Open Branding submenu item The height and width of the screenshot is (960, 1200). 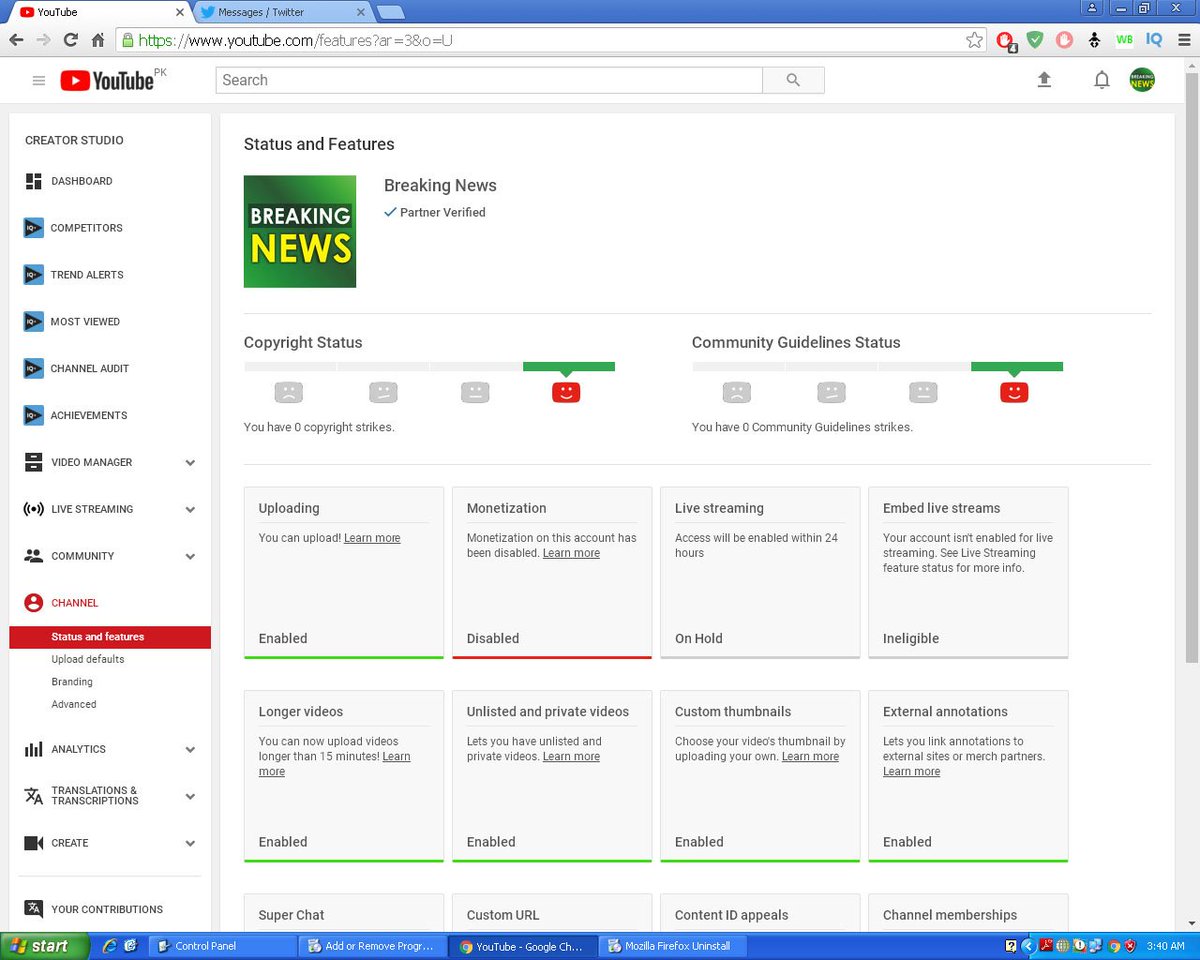click(x=72, y=682)
